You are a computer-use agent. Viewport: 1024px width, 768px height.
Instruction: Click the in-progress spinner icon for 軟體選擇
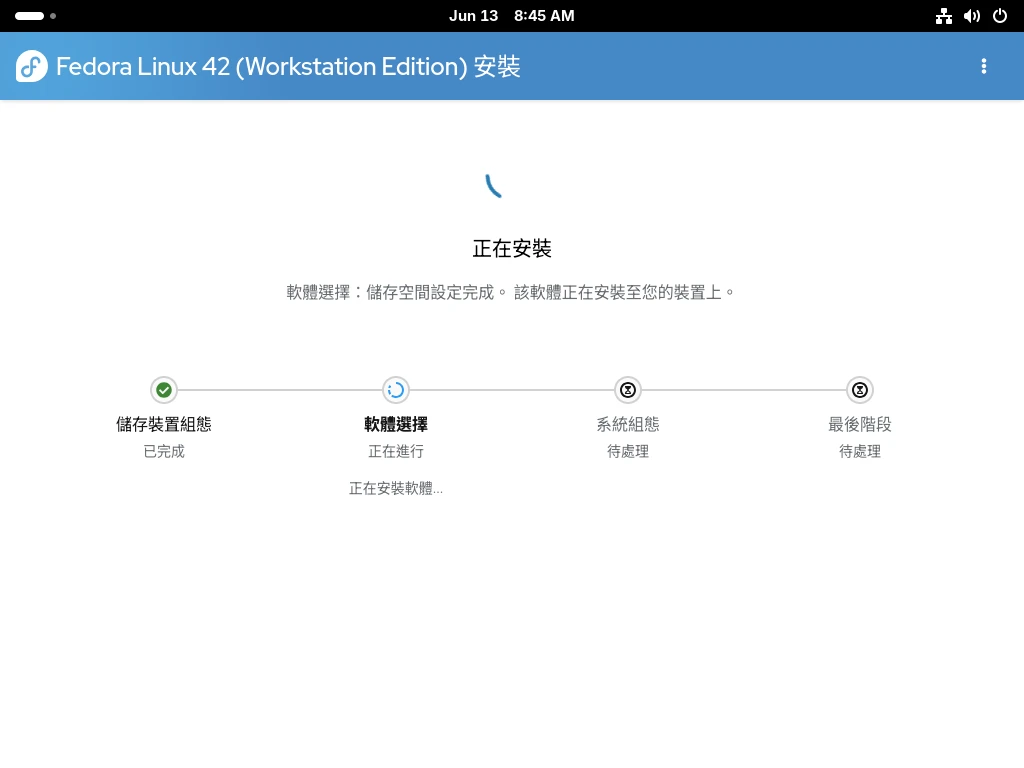[396, 390]
